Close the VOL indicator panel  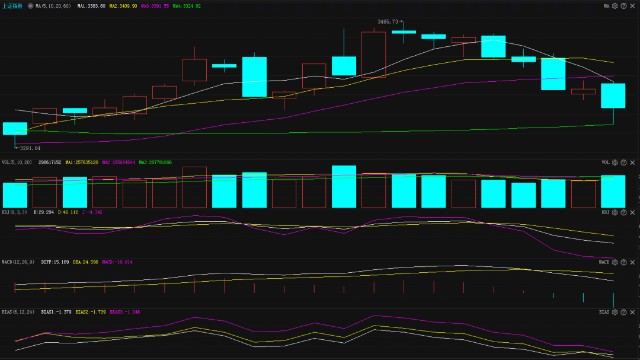[x=633, y=162]
